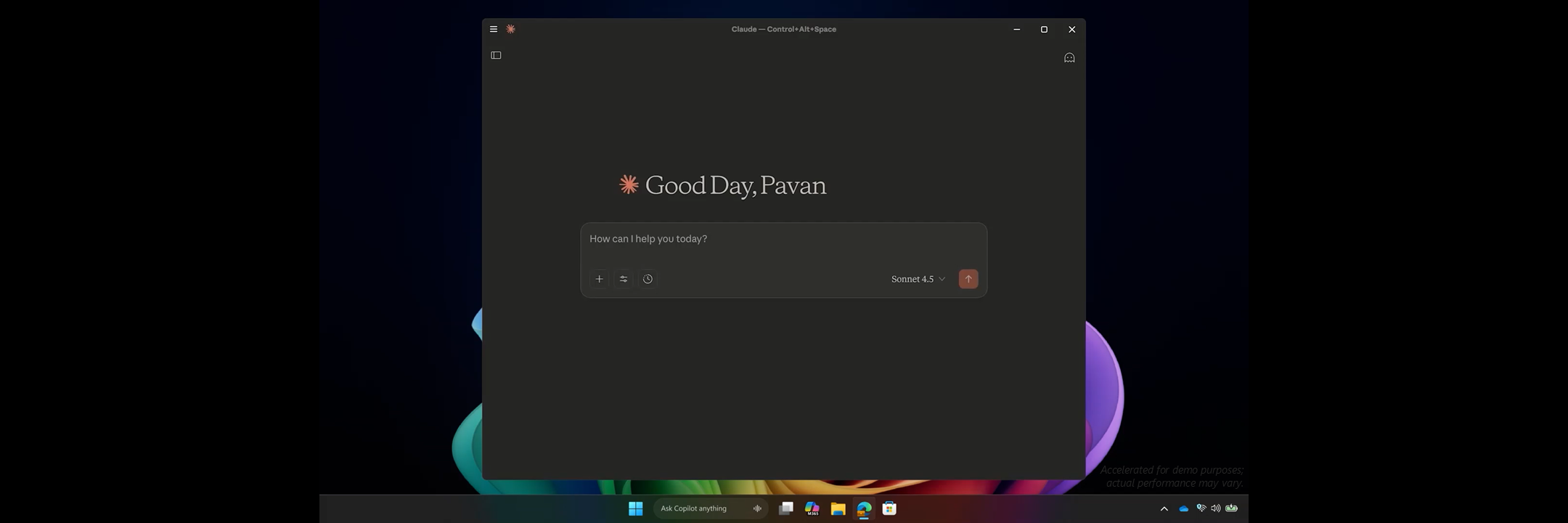This screenshot has width=1568, height=523.
Task: Maximize the Claude window
Action: (1044, 29)
